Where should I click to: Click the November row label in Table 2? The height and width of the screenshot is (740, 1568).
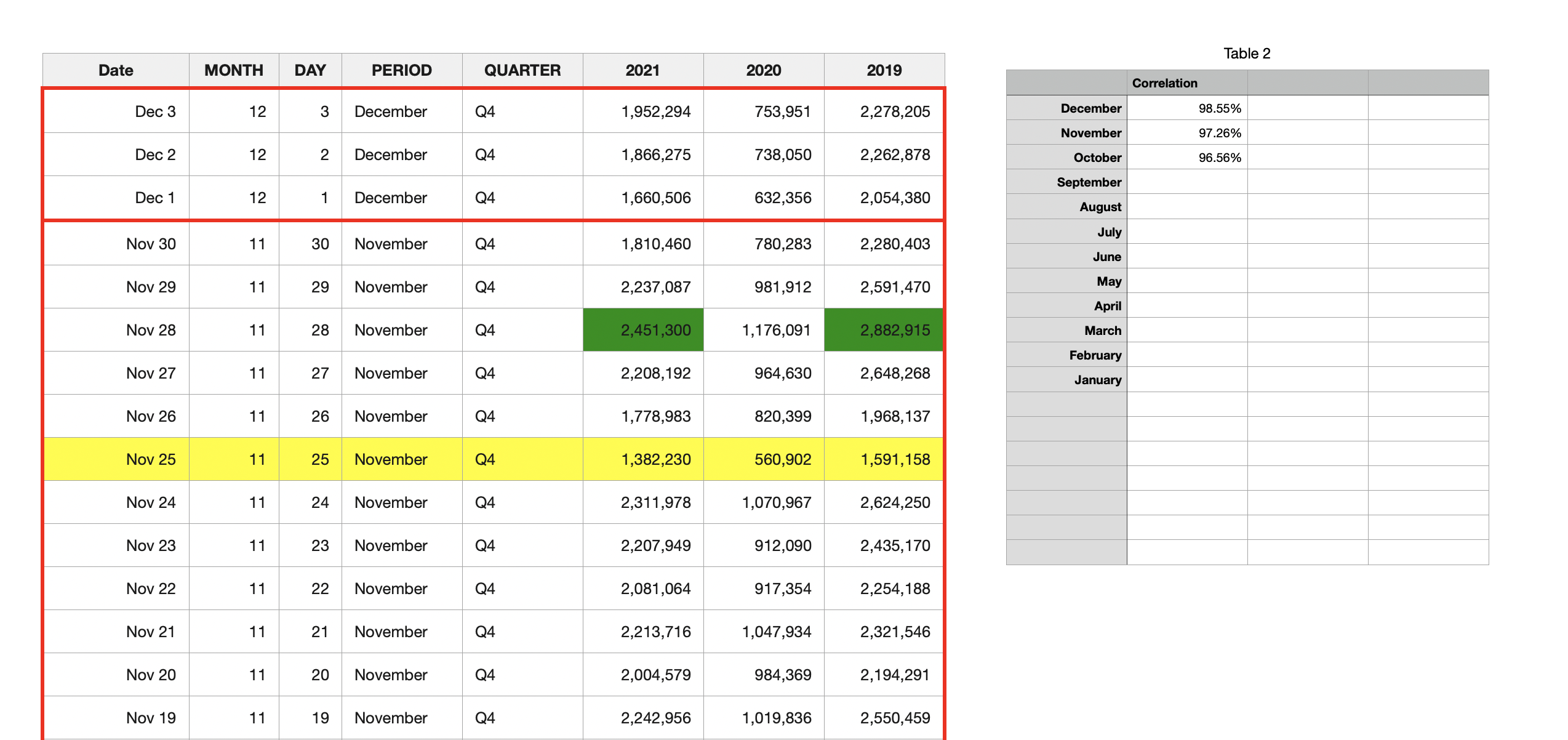[x=1066, y=133]
